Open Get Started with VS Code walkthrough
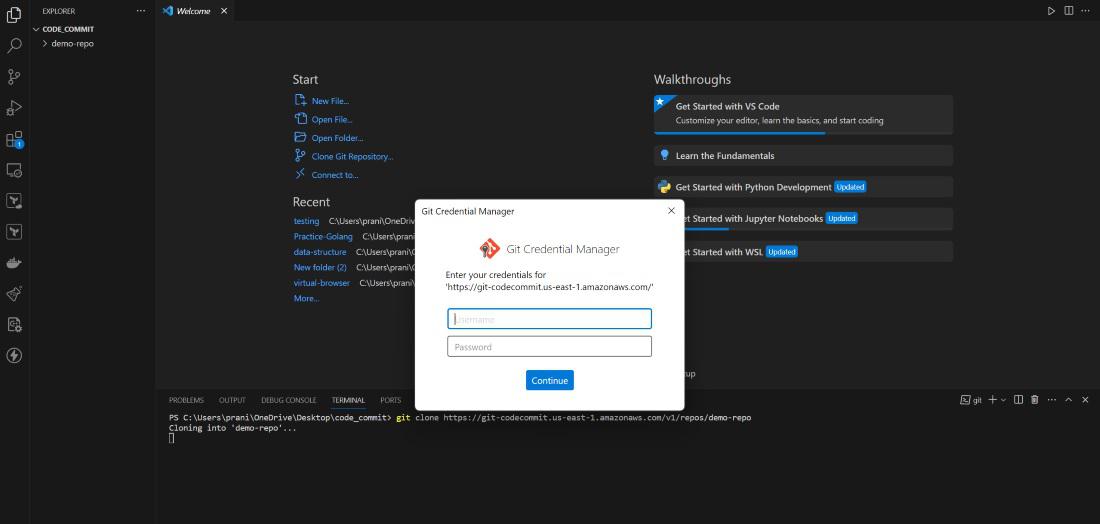 tap(803, 114)
